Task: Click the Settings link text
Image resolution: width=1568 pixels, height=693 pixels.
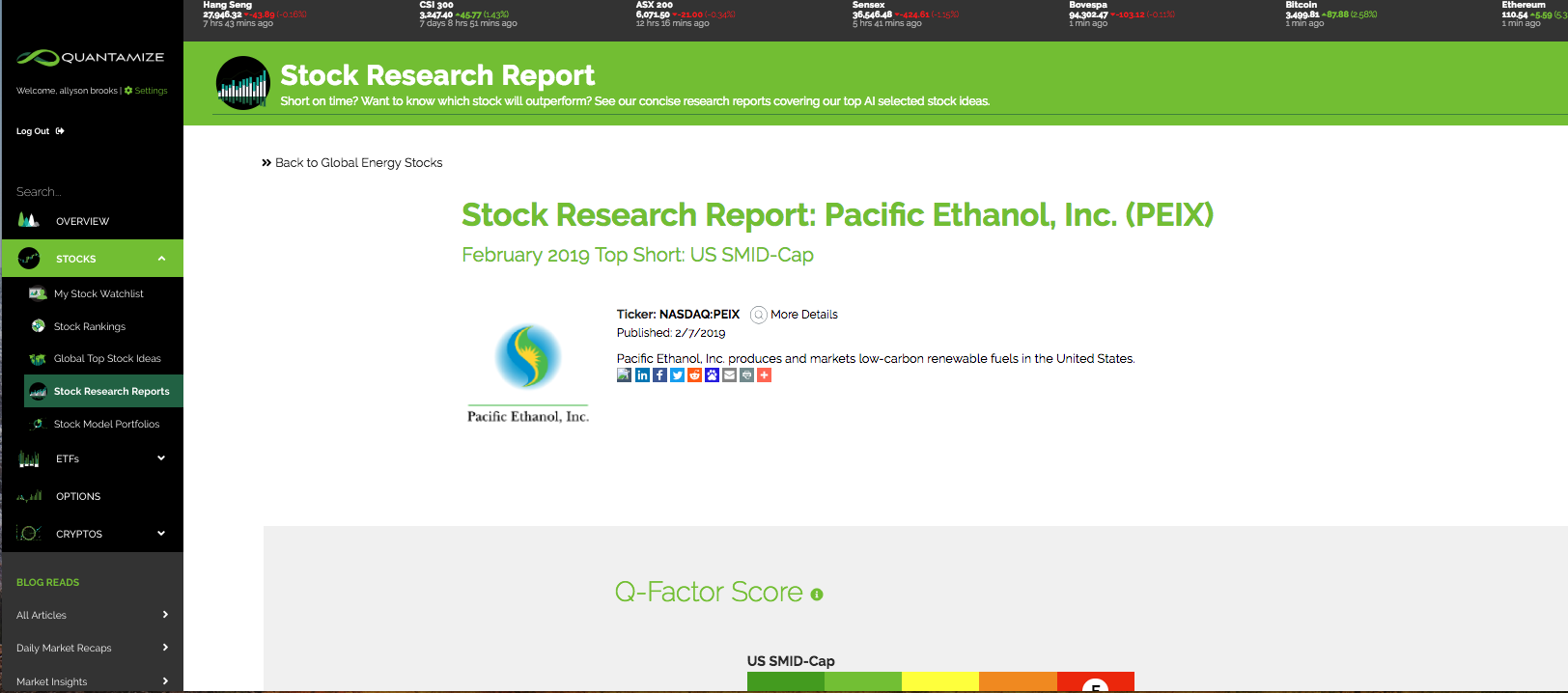Action: click(151, 91)
